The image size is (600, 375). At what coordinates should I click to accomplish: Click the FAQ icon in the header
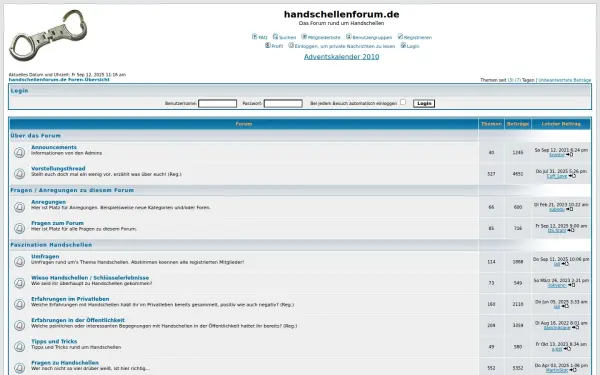pos(254,36)
